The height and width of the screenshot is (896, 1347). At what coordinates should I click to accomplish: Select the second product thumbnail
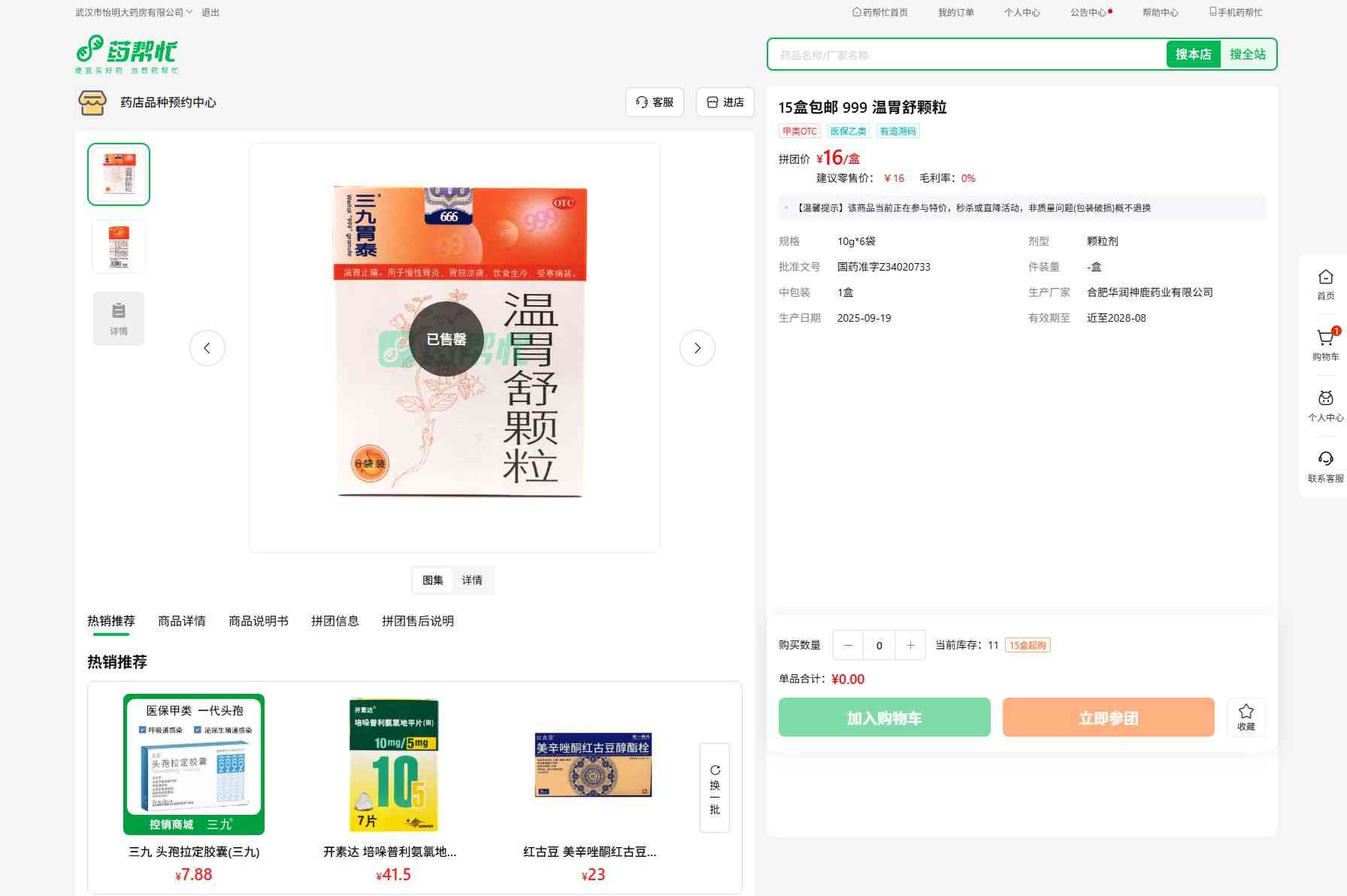click(119, 246)
